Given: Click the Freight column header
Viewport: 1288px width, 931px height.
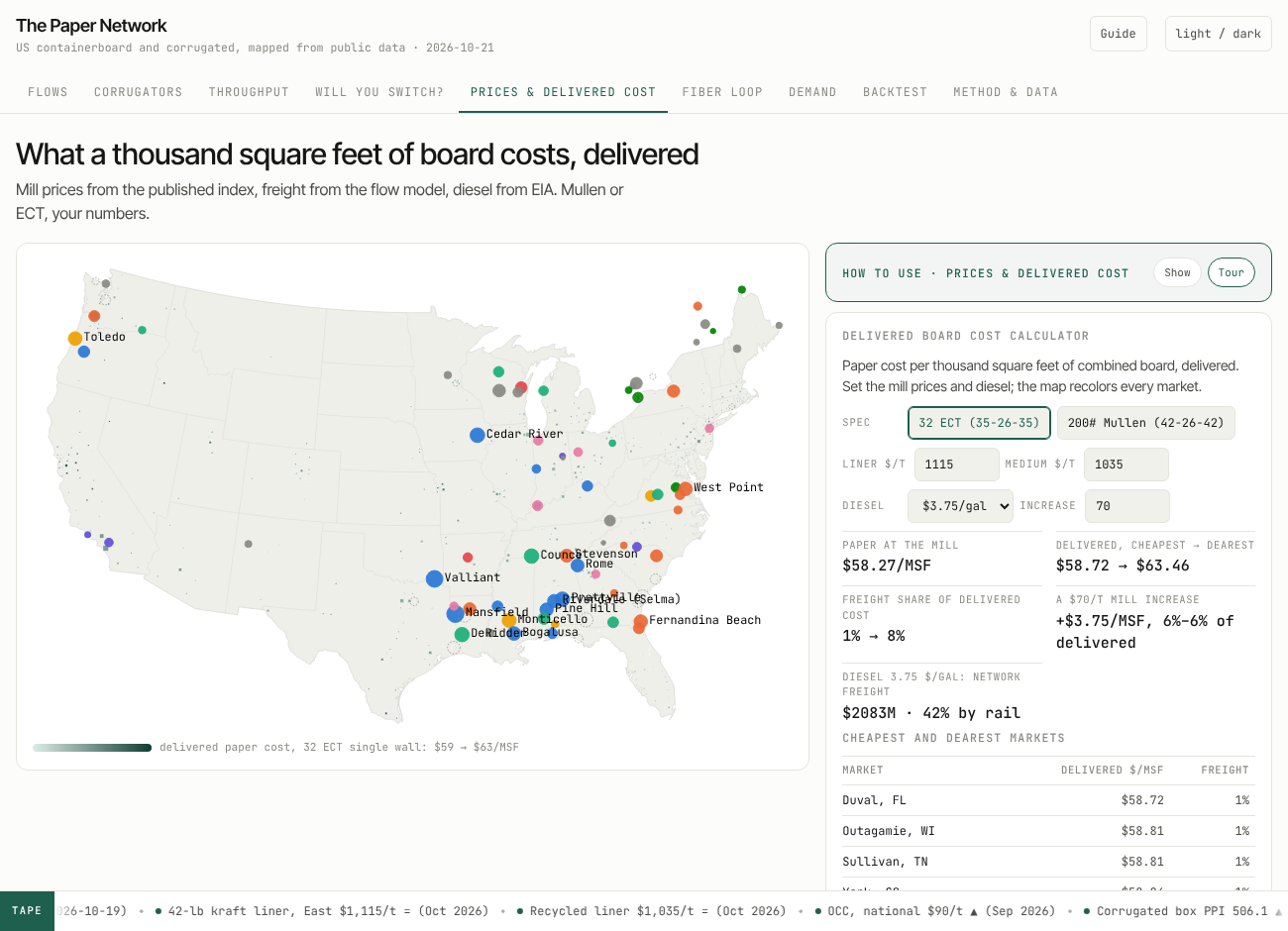Looking at the screenshot, I should (x=1225, y=770).
